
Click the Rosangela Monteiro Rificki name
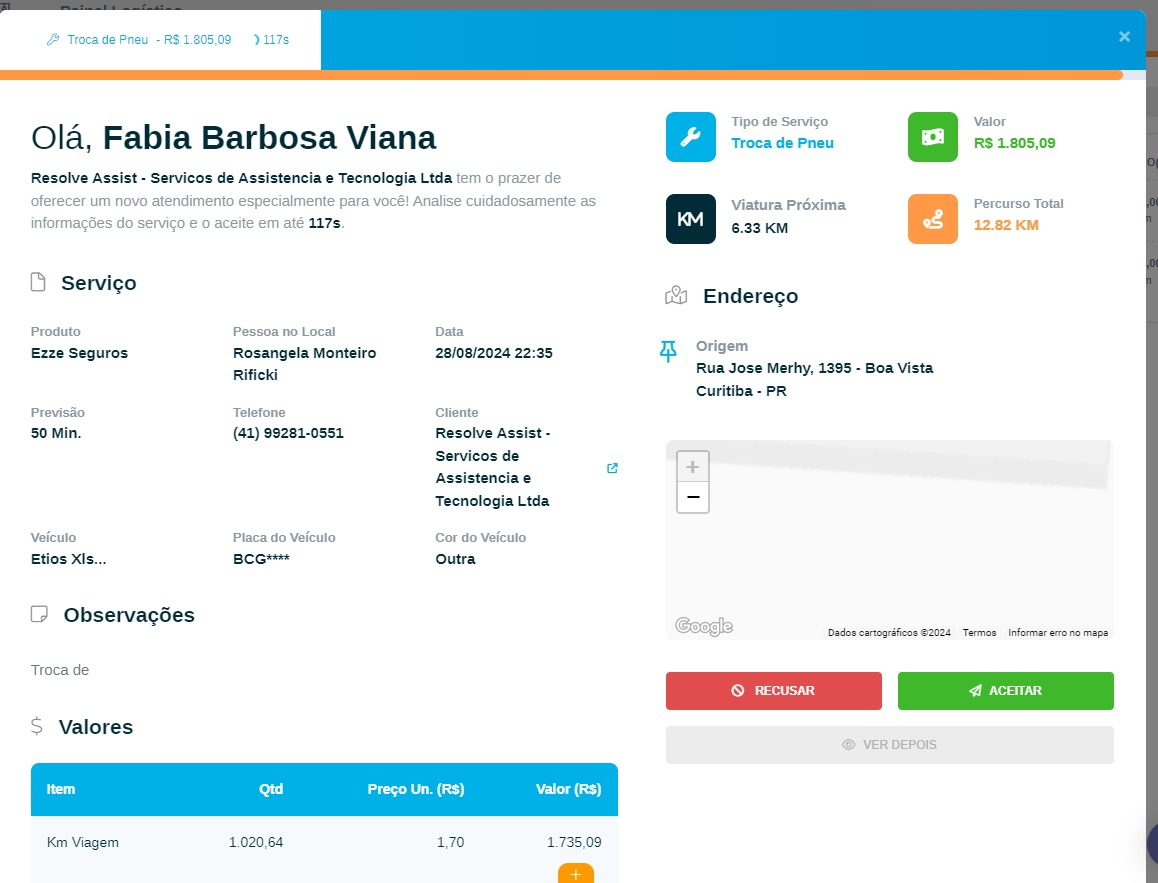coord(304,364)
